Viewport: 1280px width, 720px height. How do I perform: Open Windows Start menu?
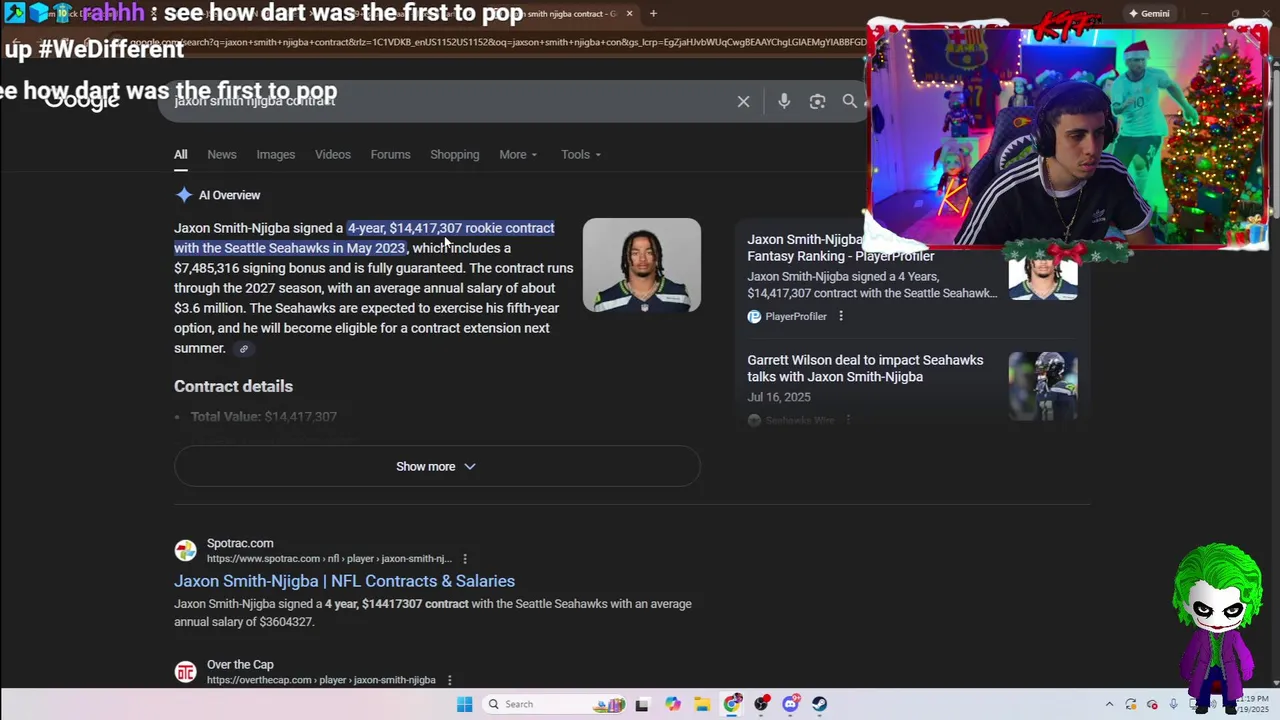(464, 704)
